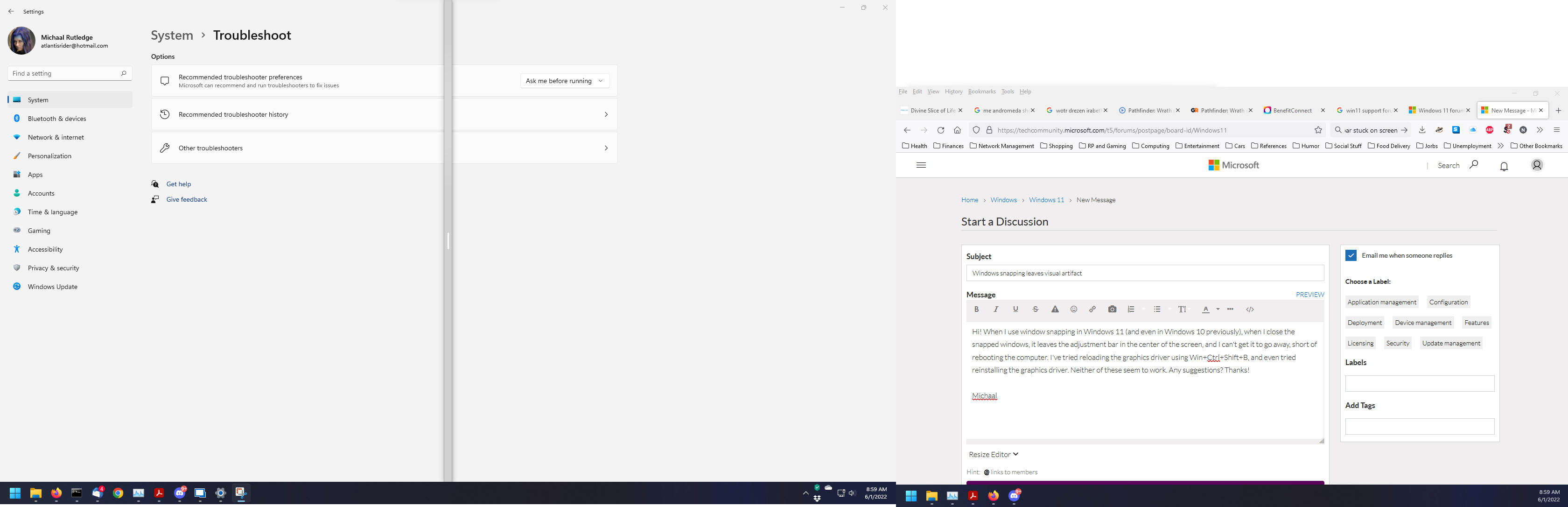Open Give feedback in Settings
The image size is (1568, 507).
[x=186, y=199]
